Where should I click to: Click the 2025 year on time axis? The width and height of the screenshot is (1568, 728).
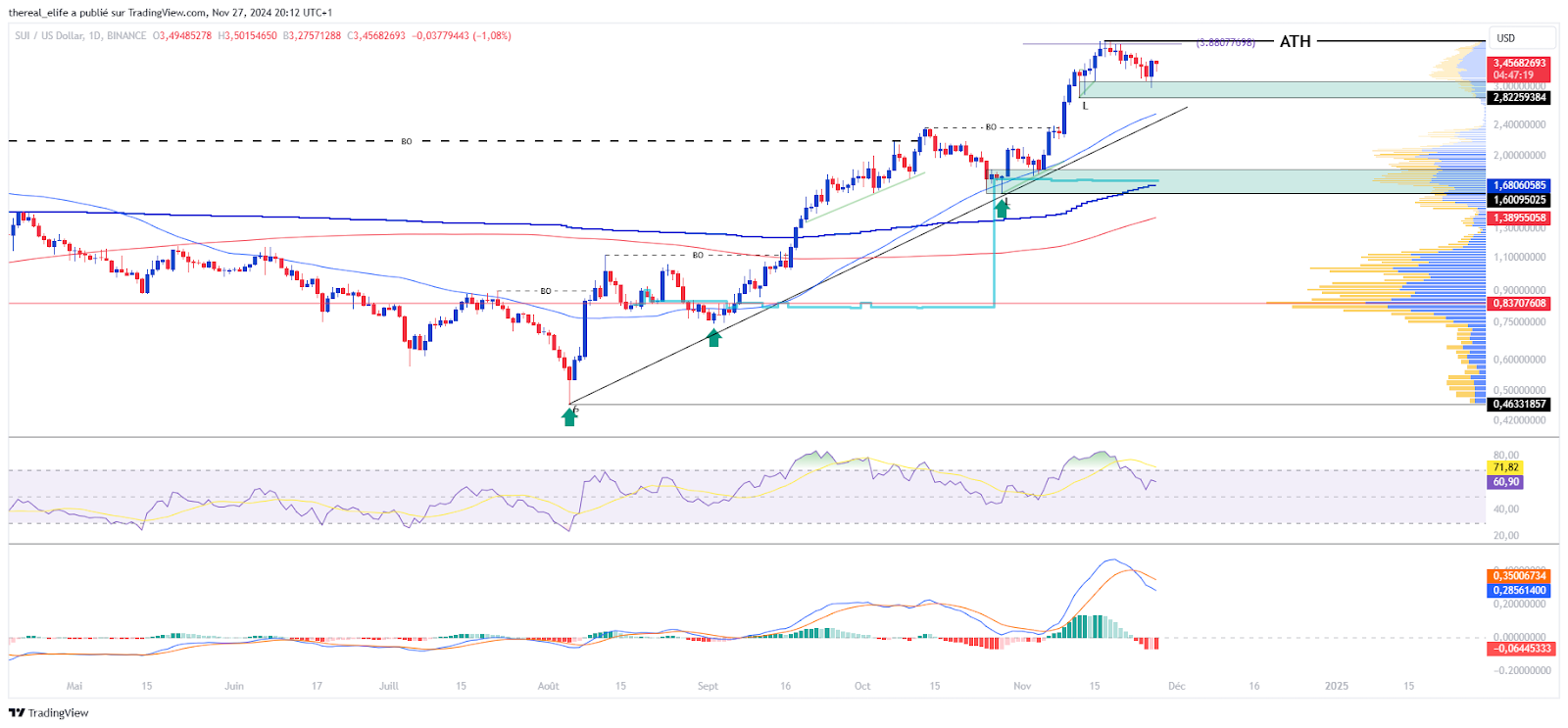click(1337, 686)
